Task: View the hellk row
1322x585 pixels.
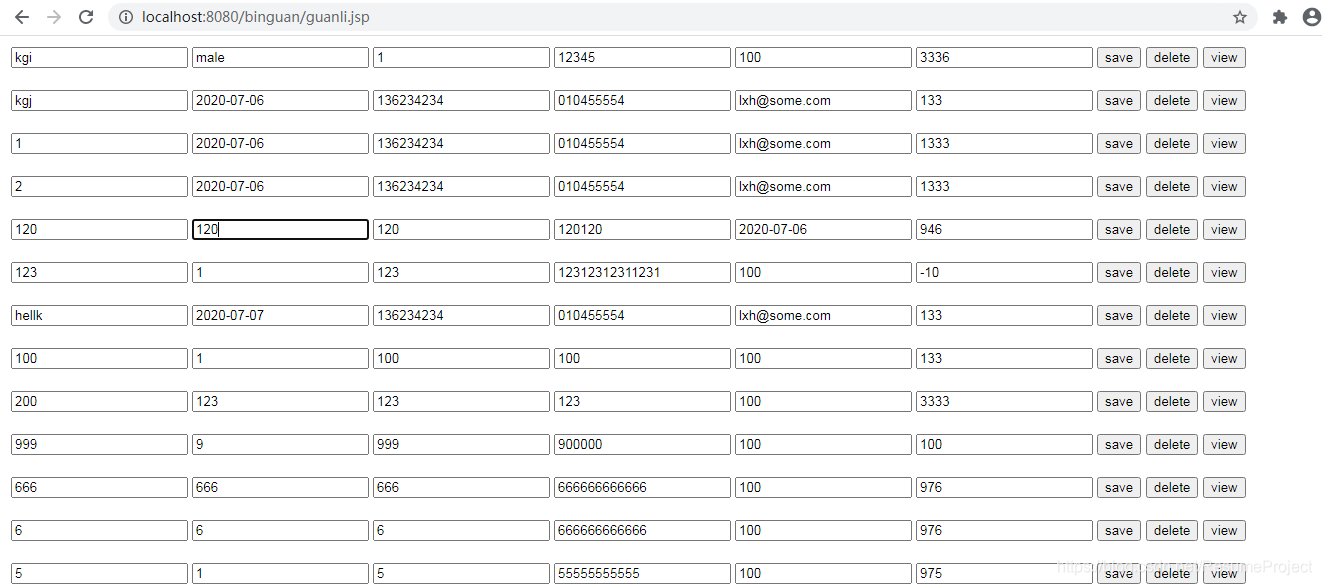Action: tap(1224, 316)
